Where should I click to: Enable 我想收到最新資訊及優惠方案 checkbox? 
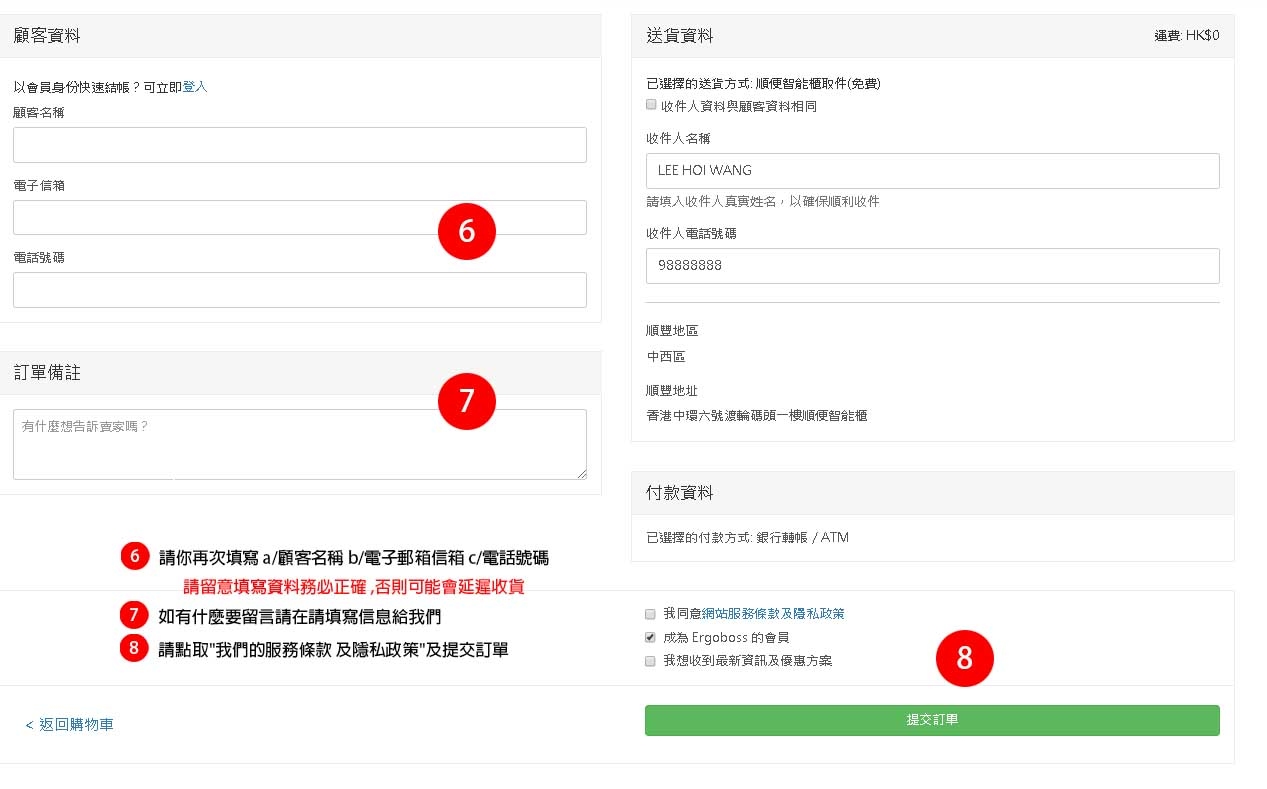tap(651, 661)
